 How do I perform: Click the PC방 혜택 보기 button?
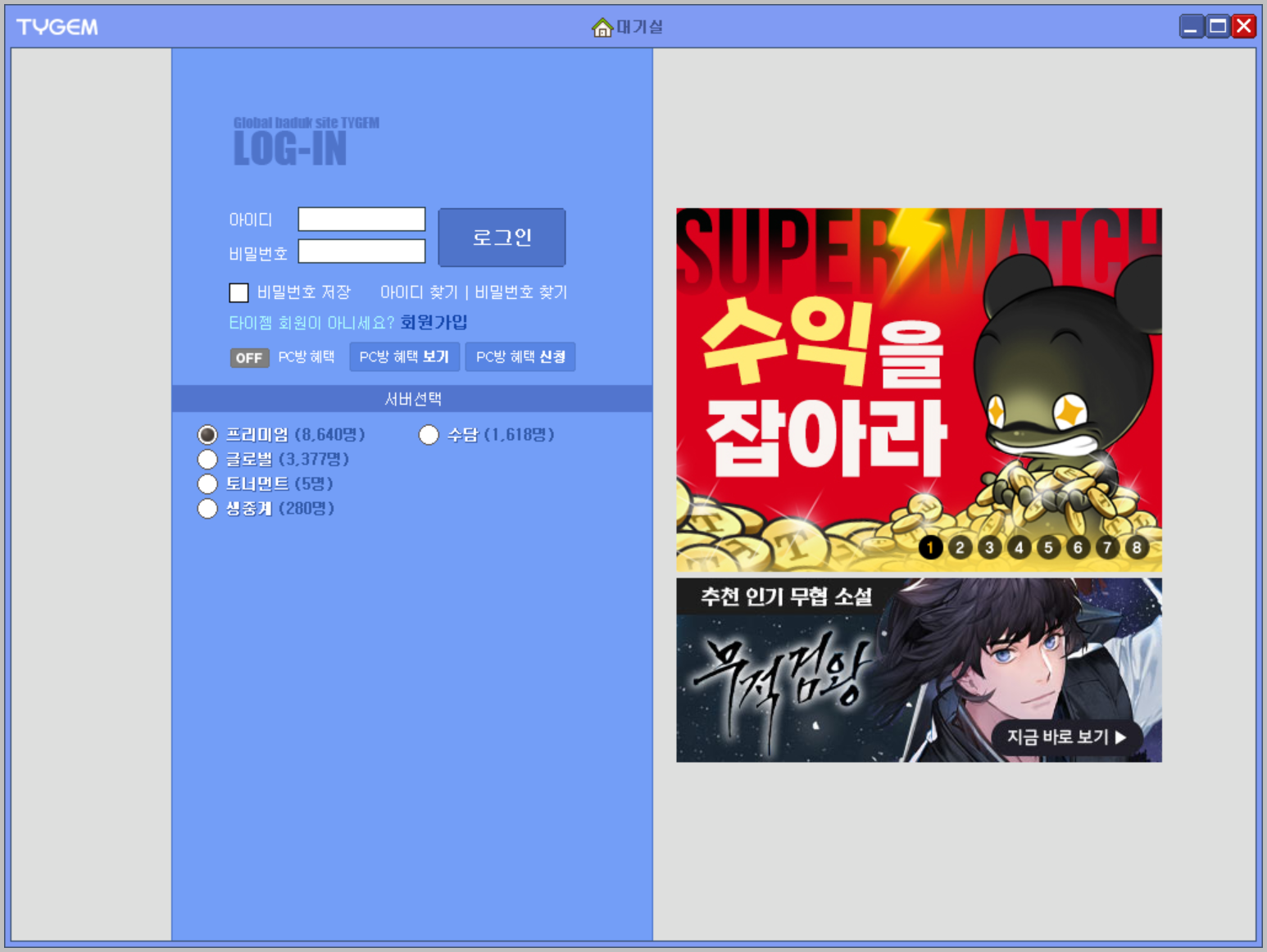coord(404,357)
